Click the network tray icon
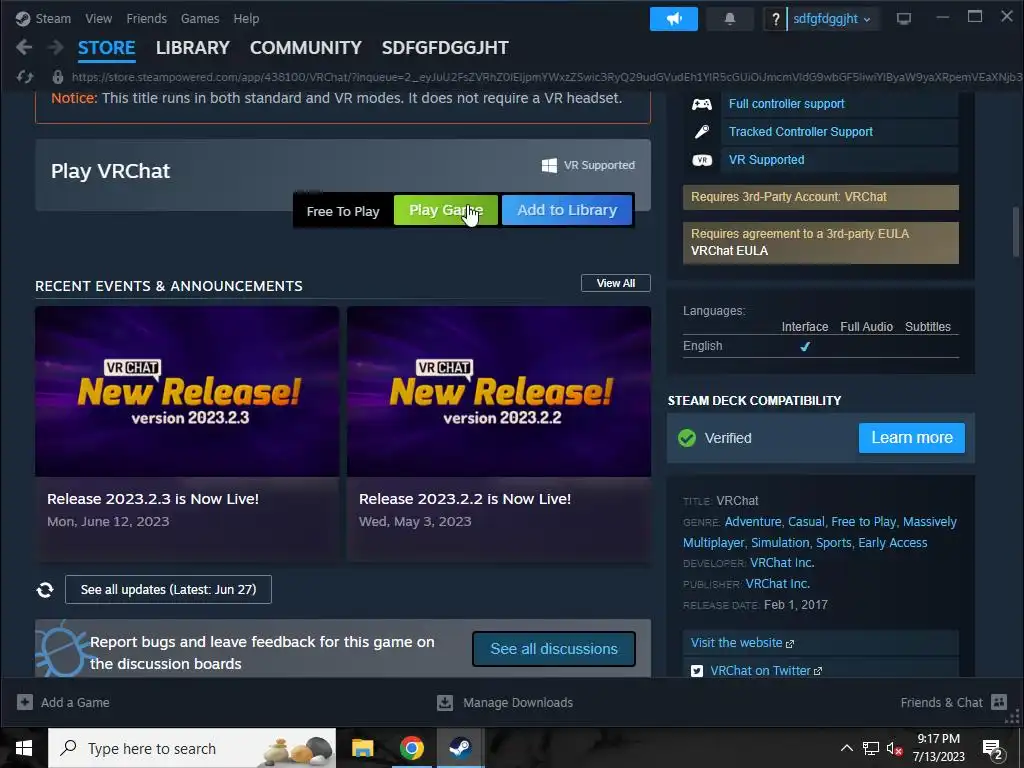1024x768 pixels. 871,748
